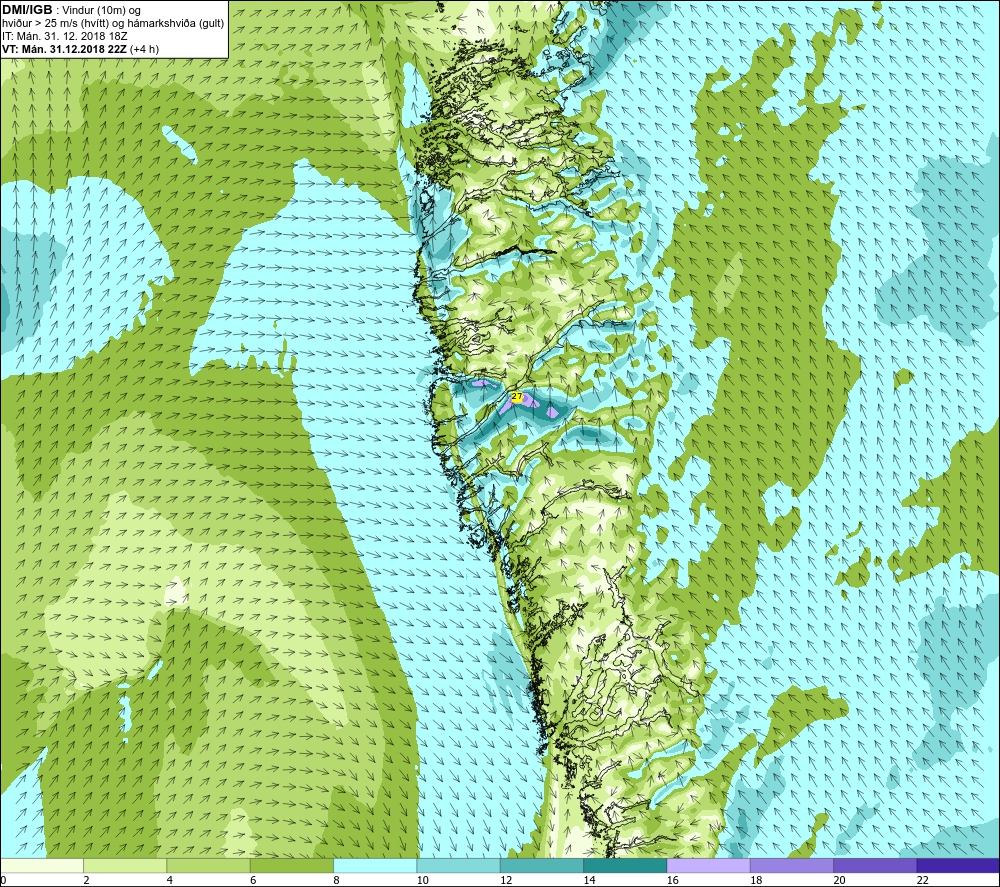Viewport: 1000px width, 887px height.
Task: Click the legend scale label 14
Action: [x=589, y=880]
